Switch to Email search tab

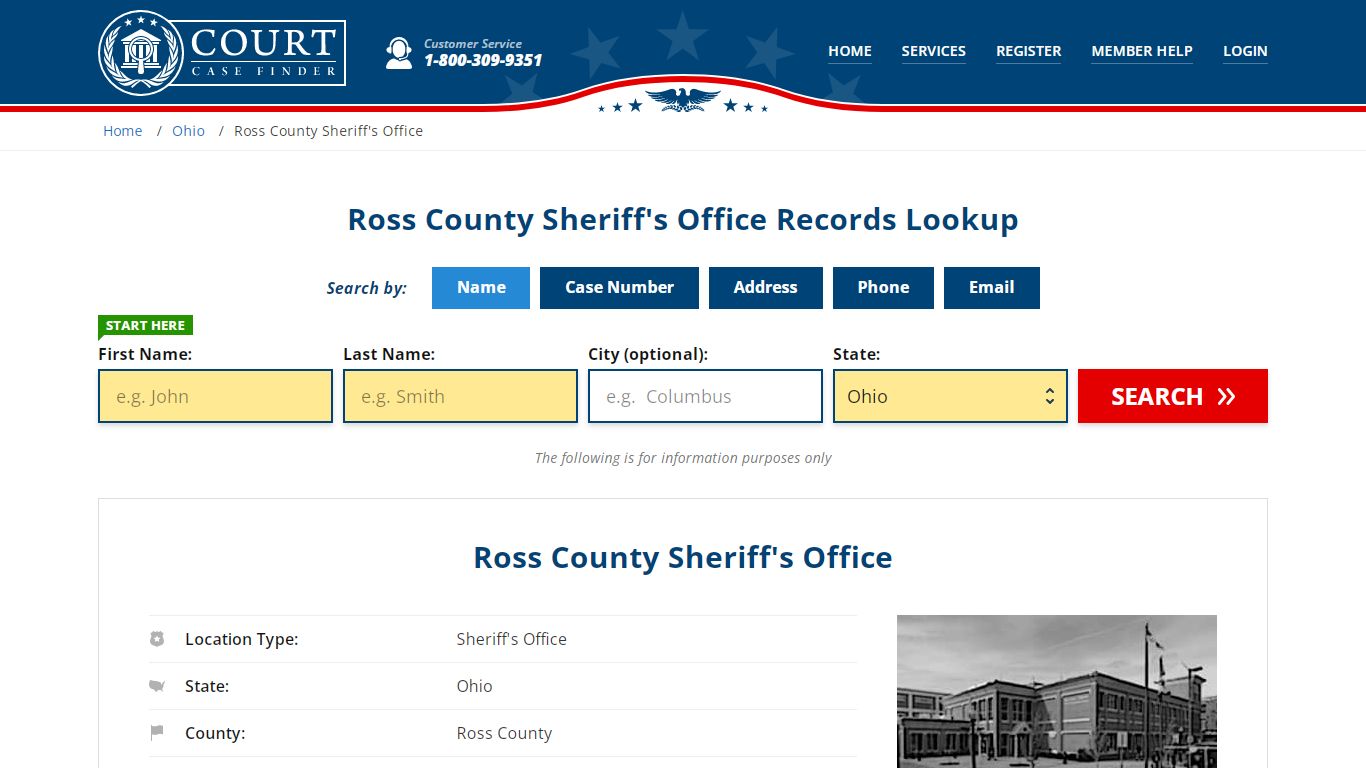pyautogui.click(x=991, y=287)
